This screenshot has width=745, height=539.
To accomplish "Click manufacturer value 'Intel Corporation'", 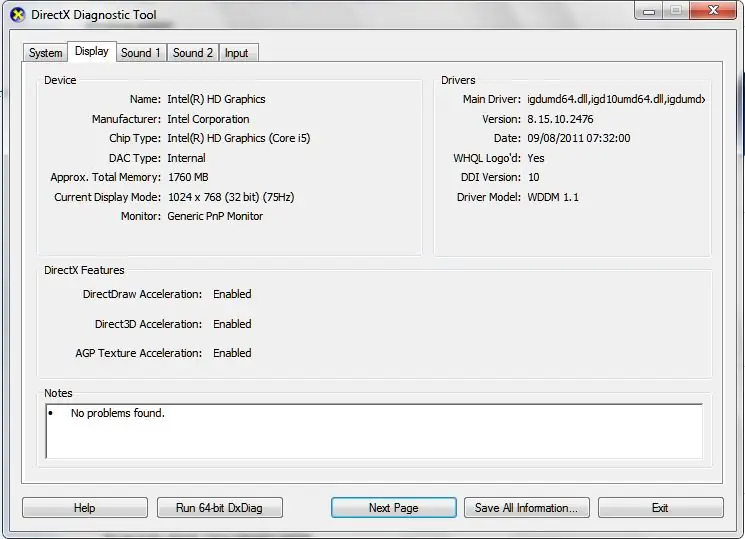I will [208, 119].
